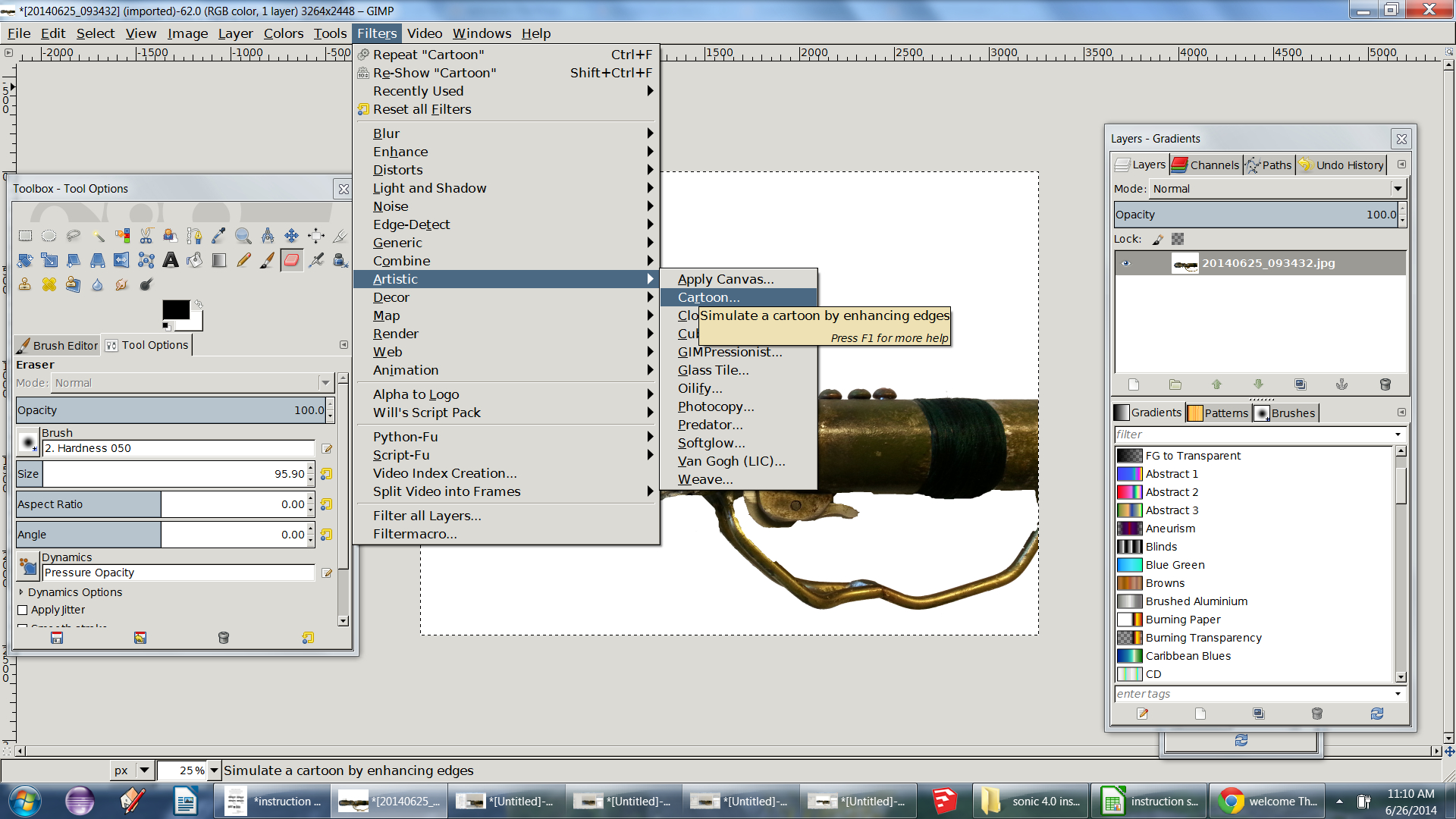Open the px unit dropdown in status bar
Screen dimensions: 1456x819
point(144,770)
